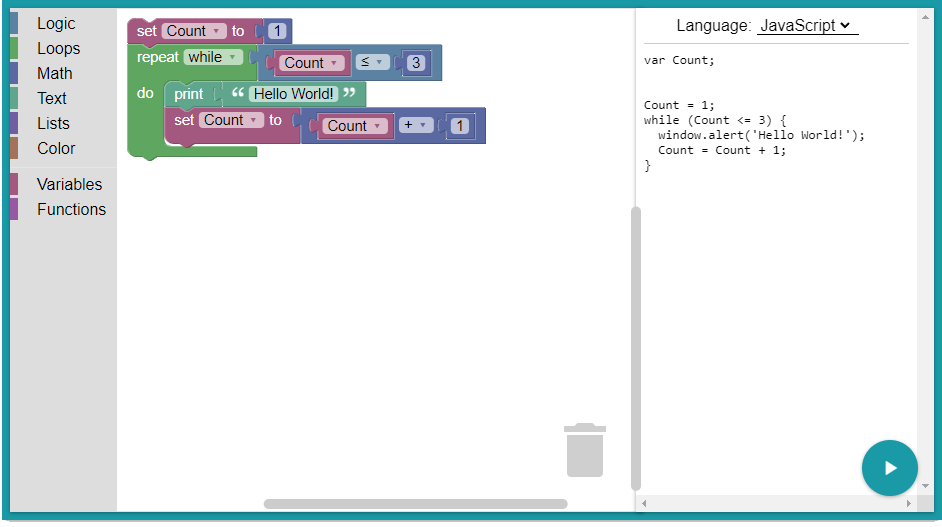Click the 'Count = 1;' code line

pyautogui.click(x=679, y=105)
